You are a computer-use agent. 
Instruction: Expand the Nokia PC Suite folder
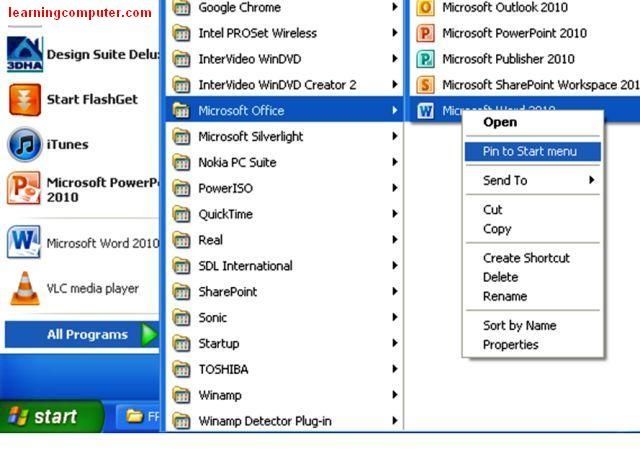[284, 162]
